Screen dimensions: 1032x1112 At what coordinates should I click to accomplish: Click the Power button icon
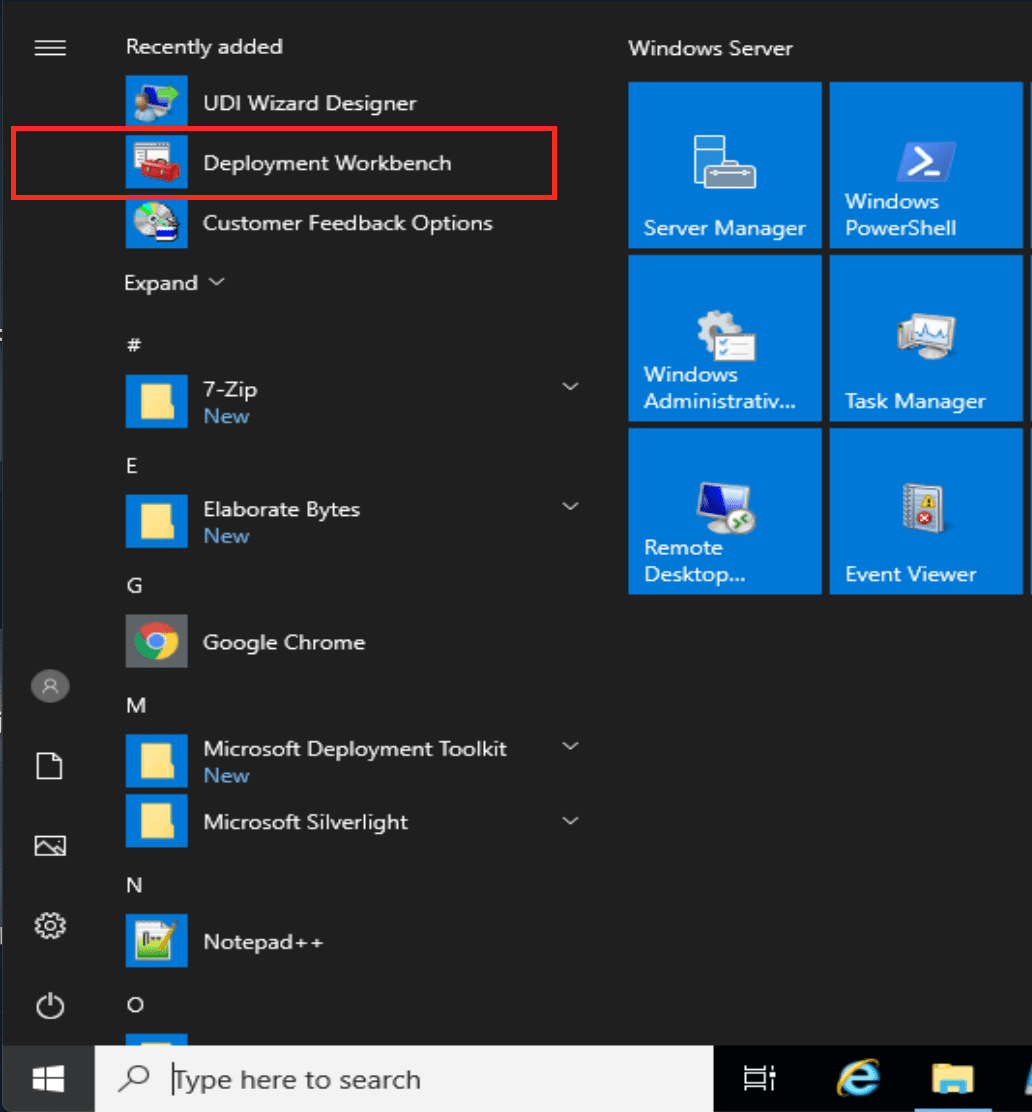[50, 1006]
